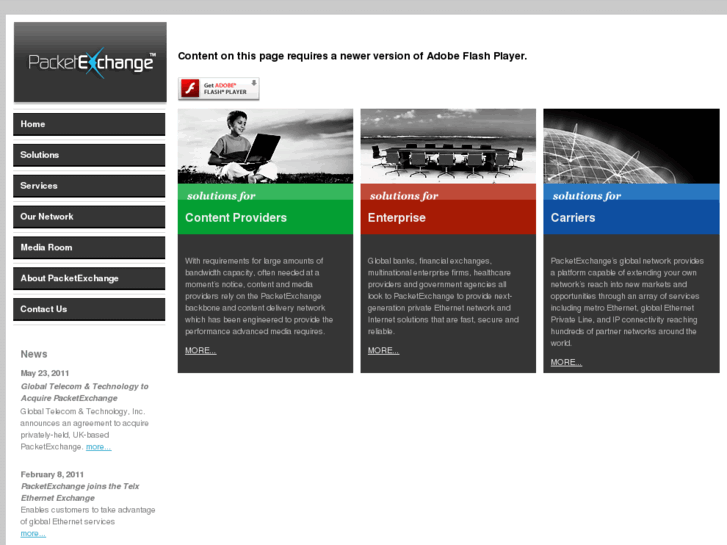
Task: Click MORE under Content Providers
Action: click(x=200, y=351)
